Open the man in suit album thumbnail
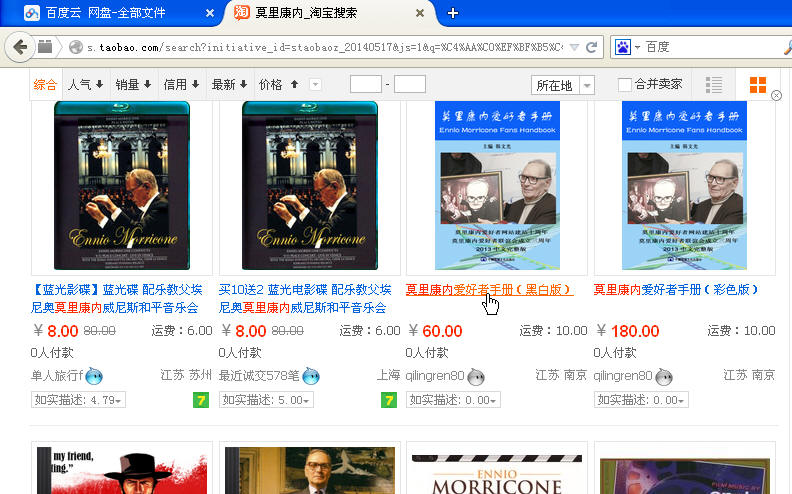Image resolution: width=792 pixels, height=494 pixels. pyautogui.click(x=310, y=470)
